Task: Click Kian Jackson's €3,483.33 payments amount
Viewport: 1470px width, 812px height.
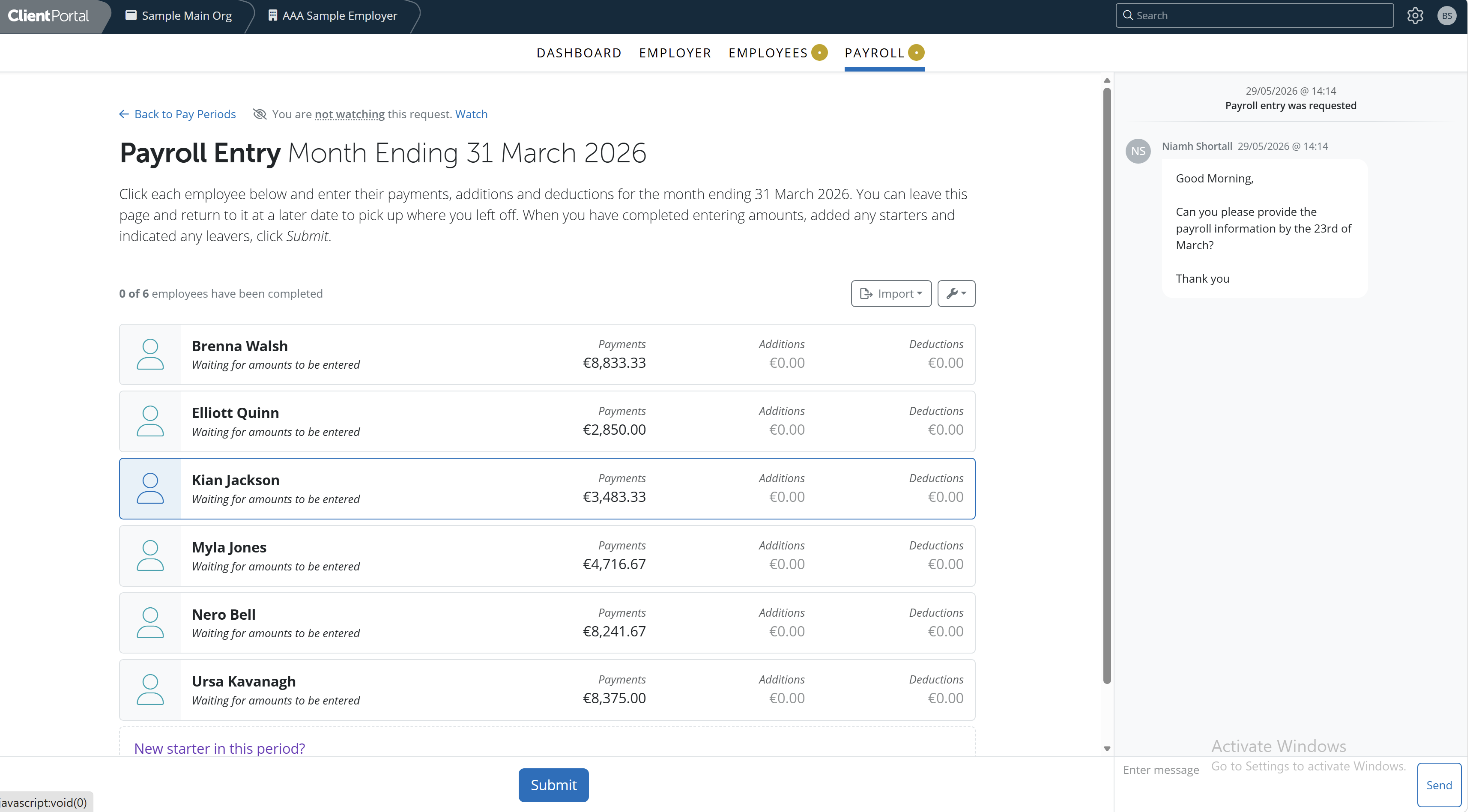Action: click(x=614, y=497)
